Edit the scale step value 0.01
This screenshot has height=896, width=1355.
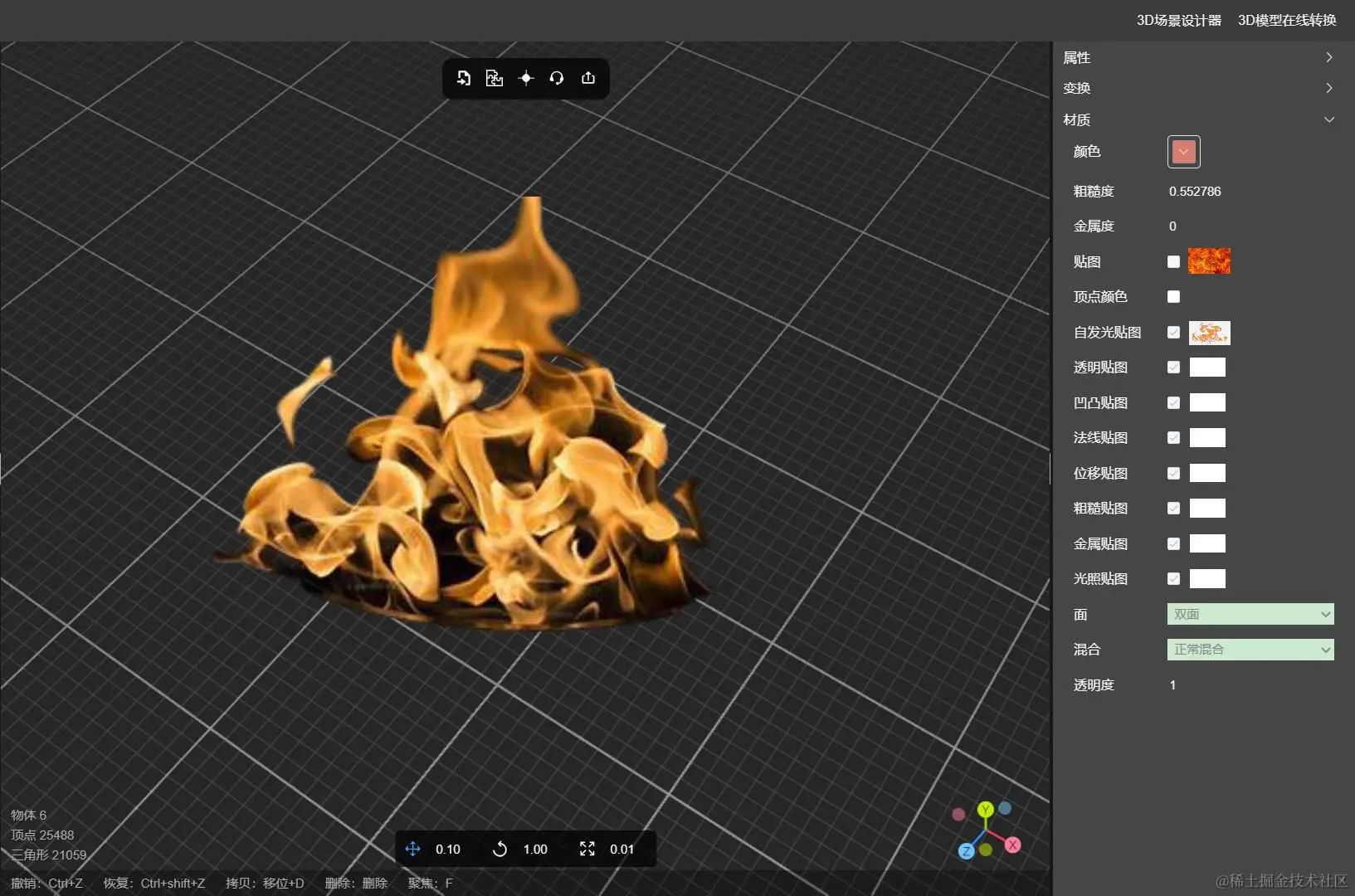(x=621, y=849)
